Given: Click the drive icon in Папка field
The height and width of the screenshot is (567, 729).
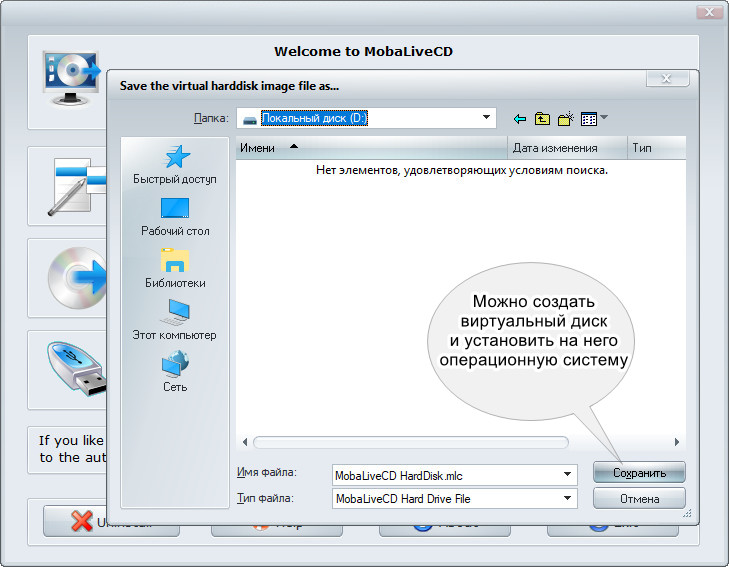Looking at the screenshot, I should click(x=250, y=119).
